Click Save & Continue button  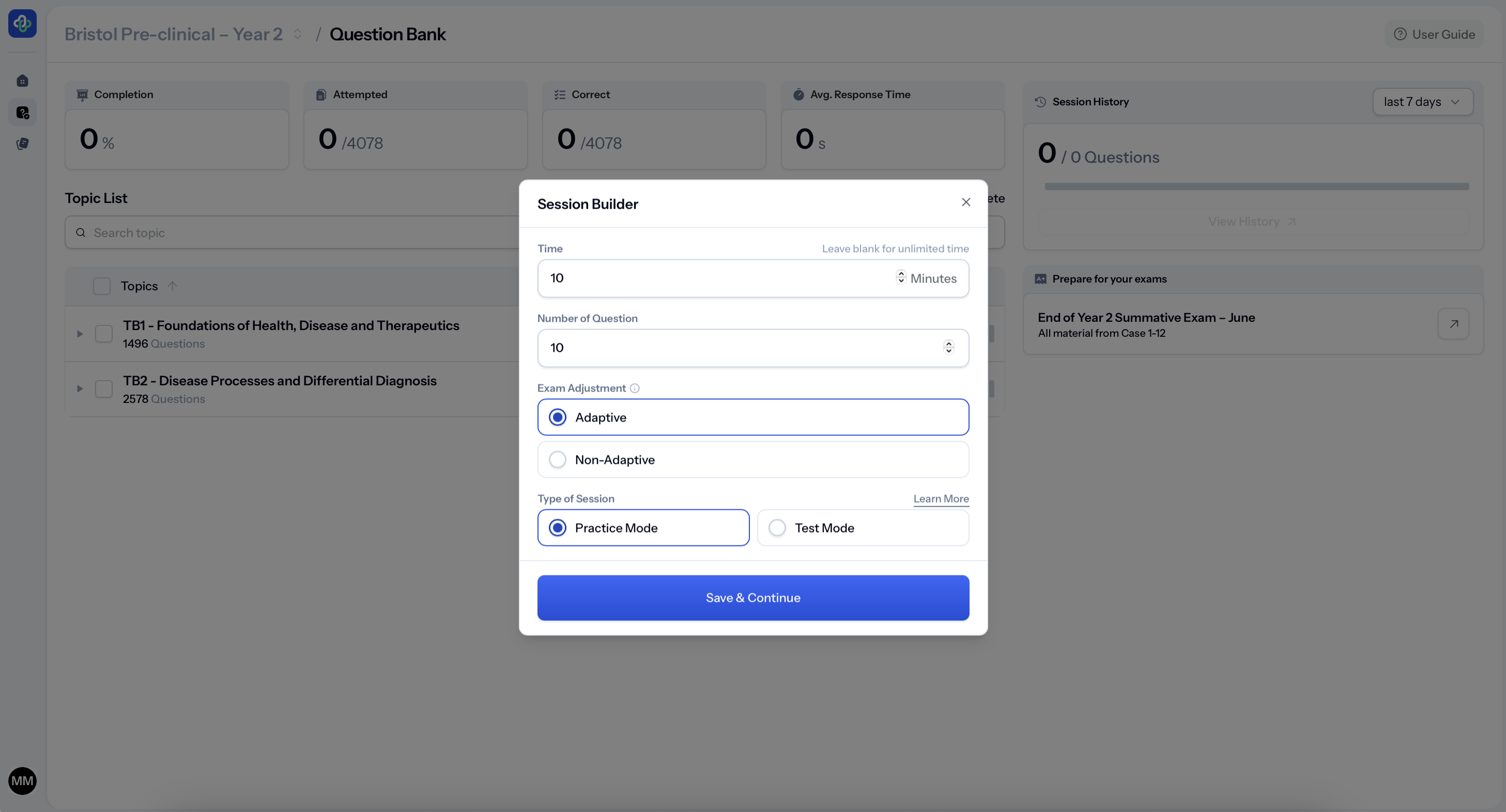point(752,597)
